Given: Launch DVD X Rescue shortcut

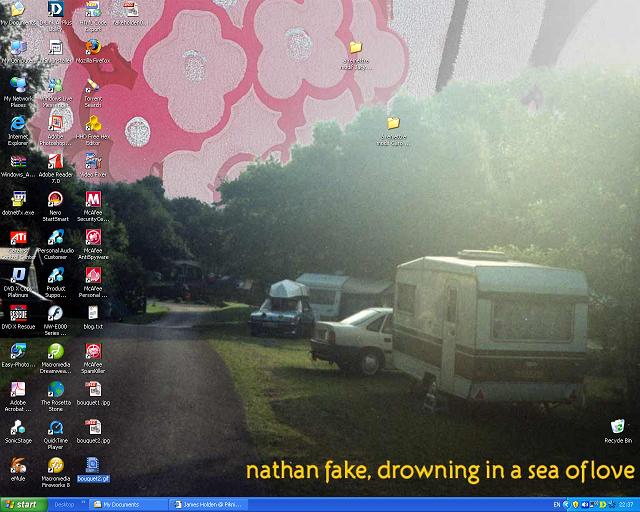Looking at the screenshot, I should pos(18,317).
